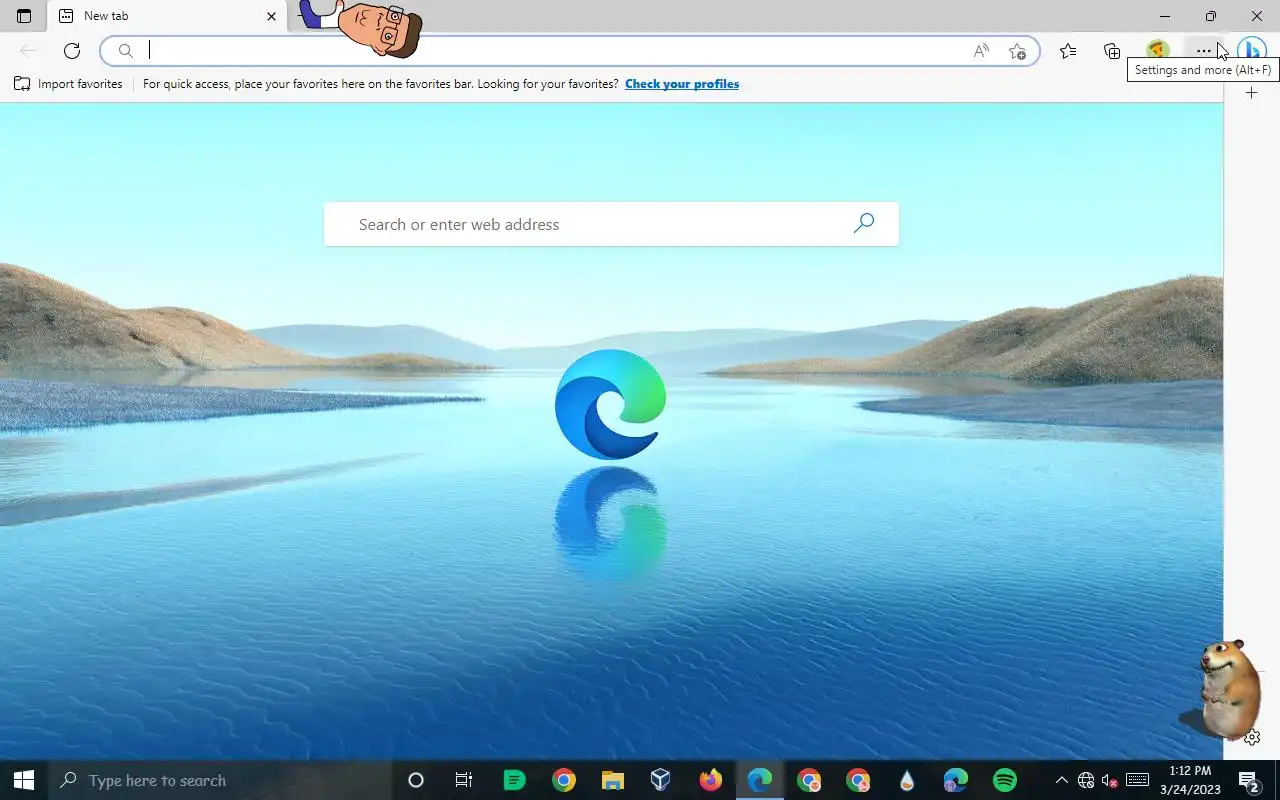Add a sidebar app with plus icon
This screenshot has height=800, width=1280.
pyautogui.click(x=1251, y=93)
